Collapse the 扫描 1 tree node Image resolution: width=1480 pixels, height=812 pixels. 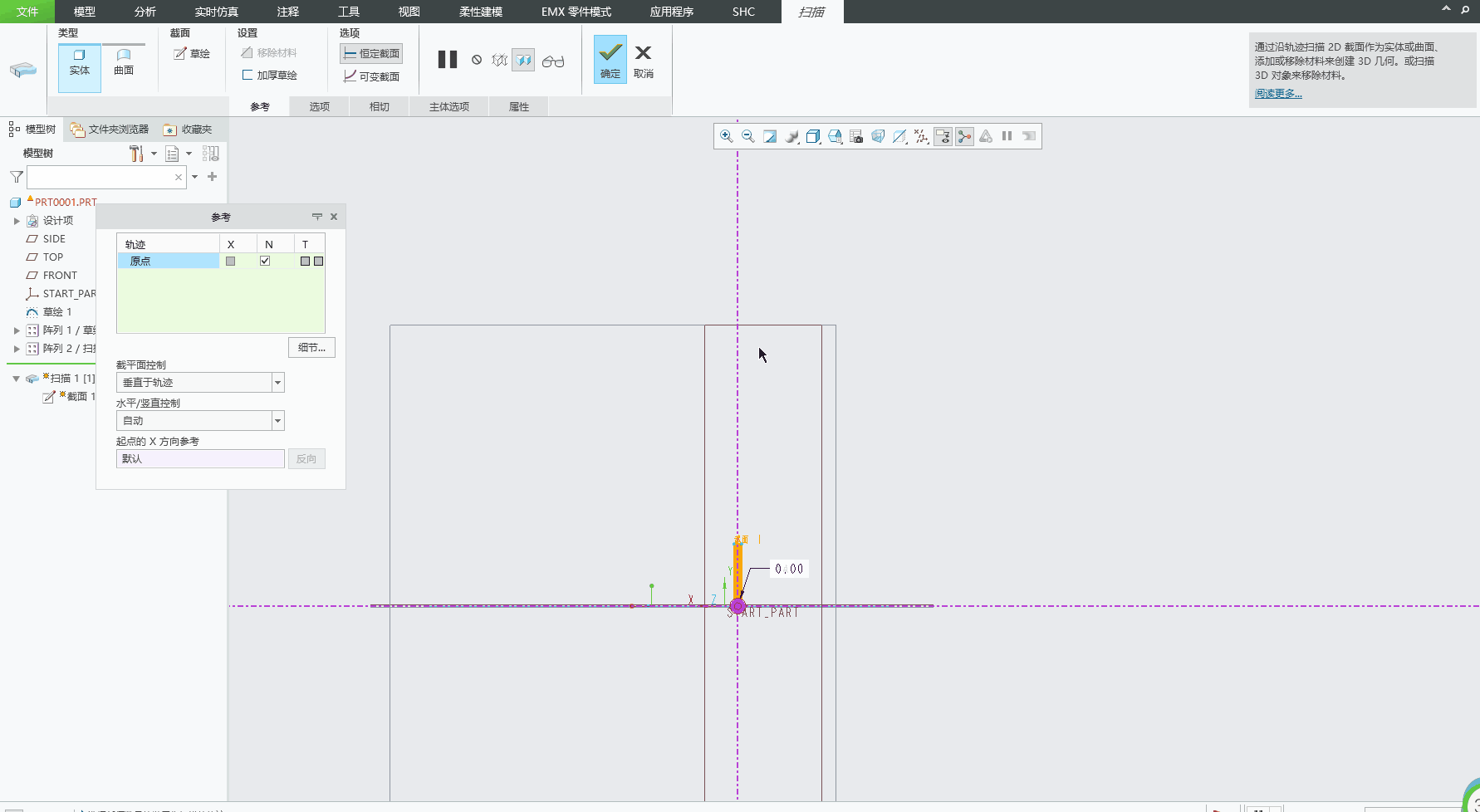(16, 379)
